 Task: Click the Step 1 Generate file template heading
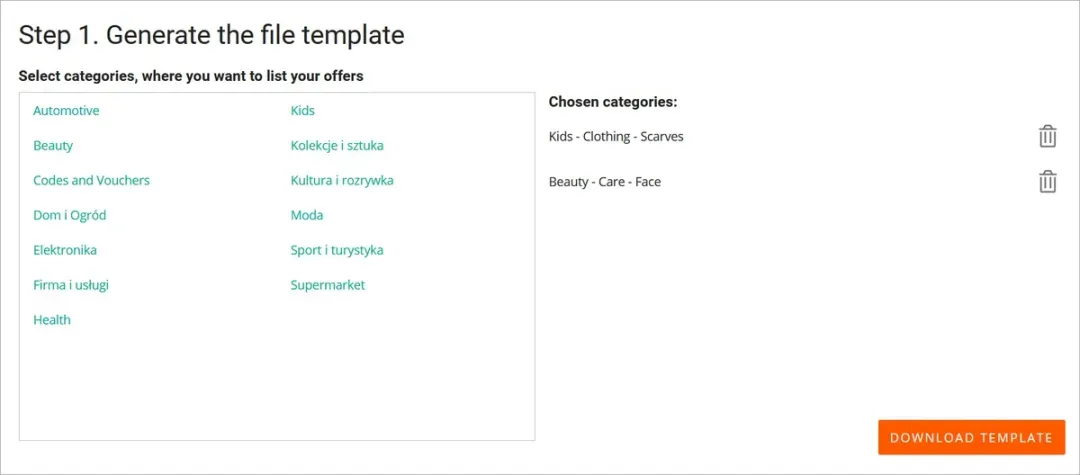click(x=212, y=35)
